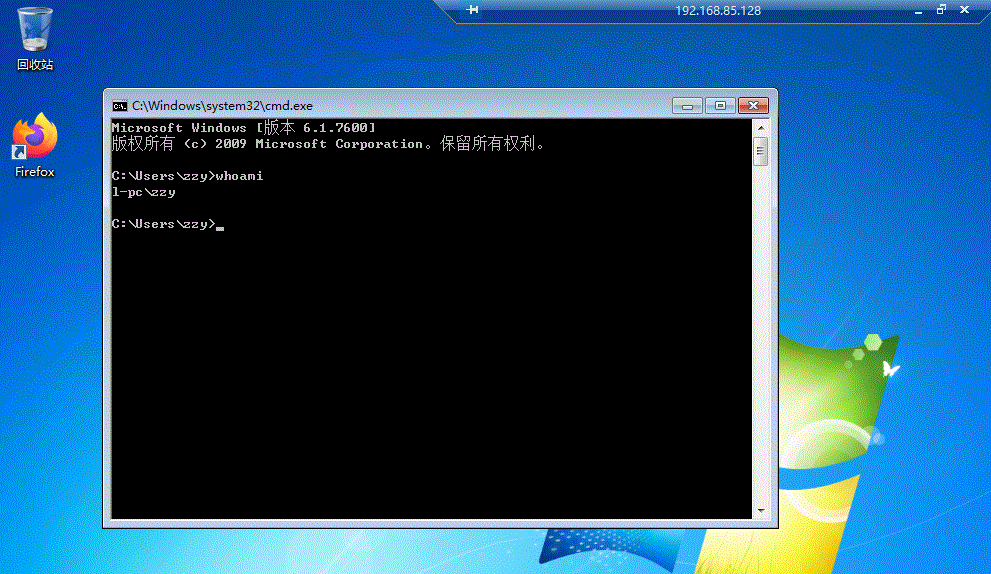Click the empty scrollbar track below the thumb

(x=761, y=334)
